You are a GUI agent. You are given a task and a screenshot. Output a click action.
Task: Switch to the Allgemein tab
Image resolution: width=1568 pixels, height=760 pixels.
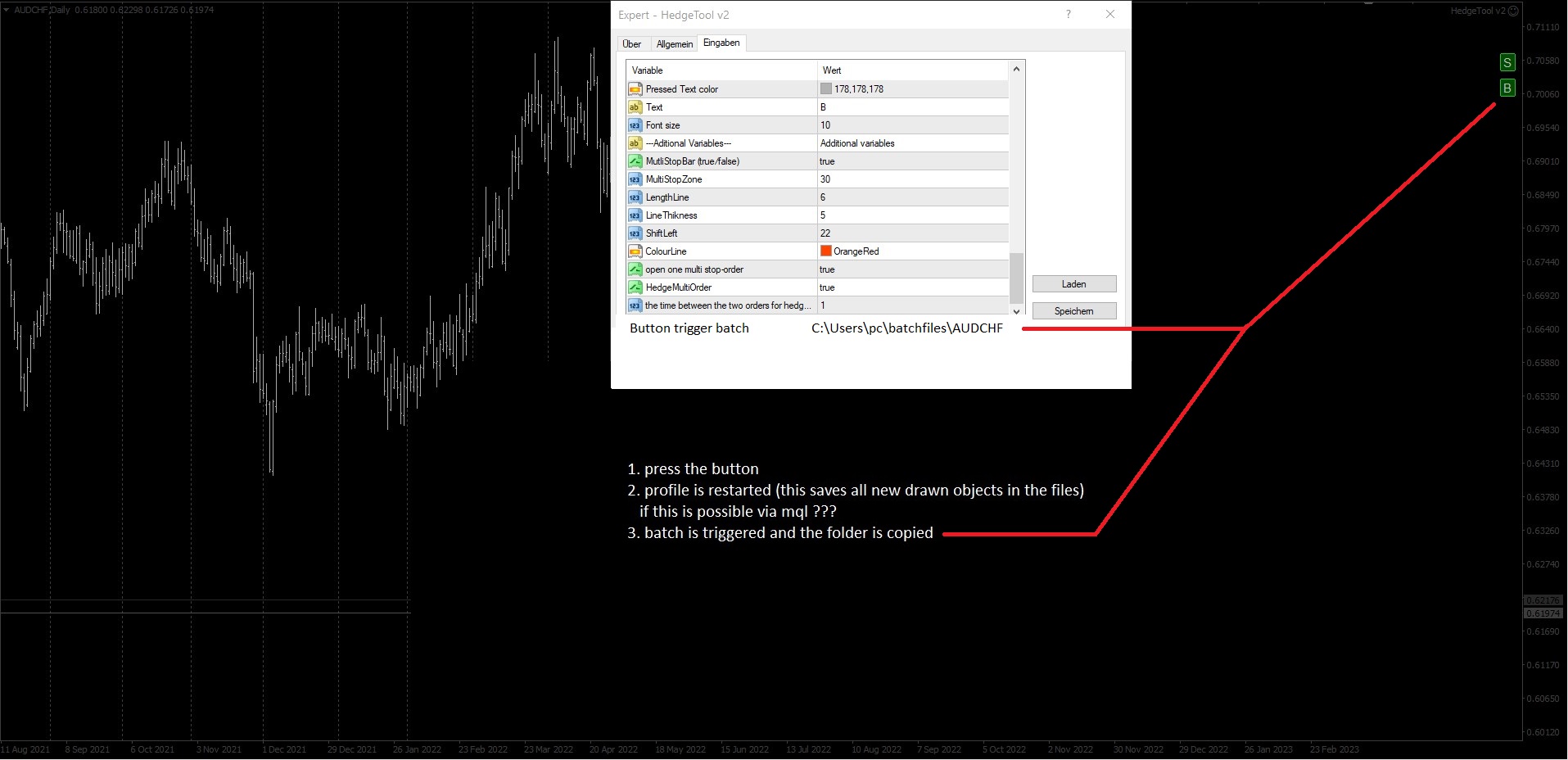[673, 43]
